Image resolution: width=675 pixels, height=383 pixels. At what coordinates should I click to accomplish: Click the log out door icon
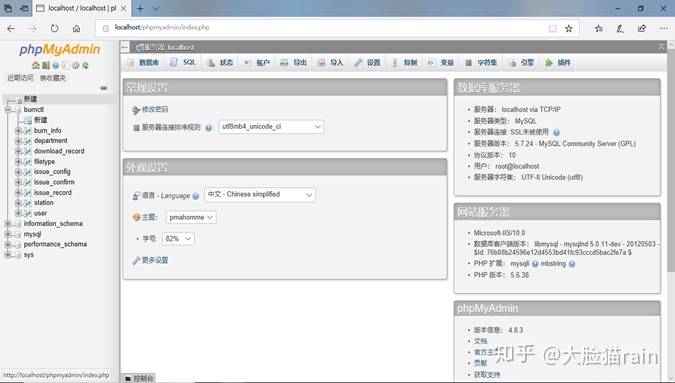[46, 65]
